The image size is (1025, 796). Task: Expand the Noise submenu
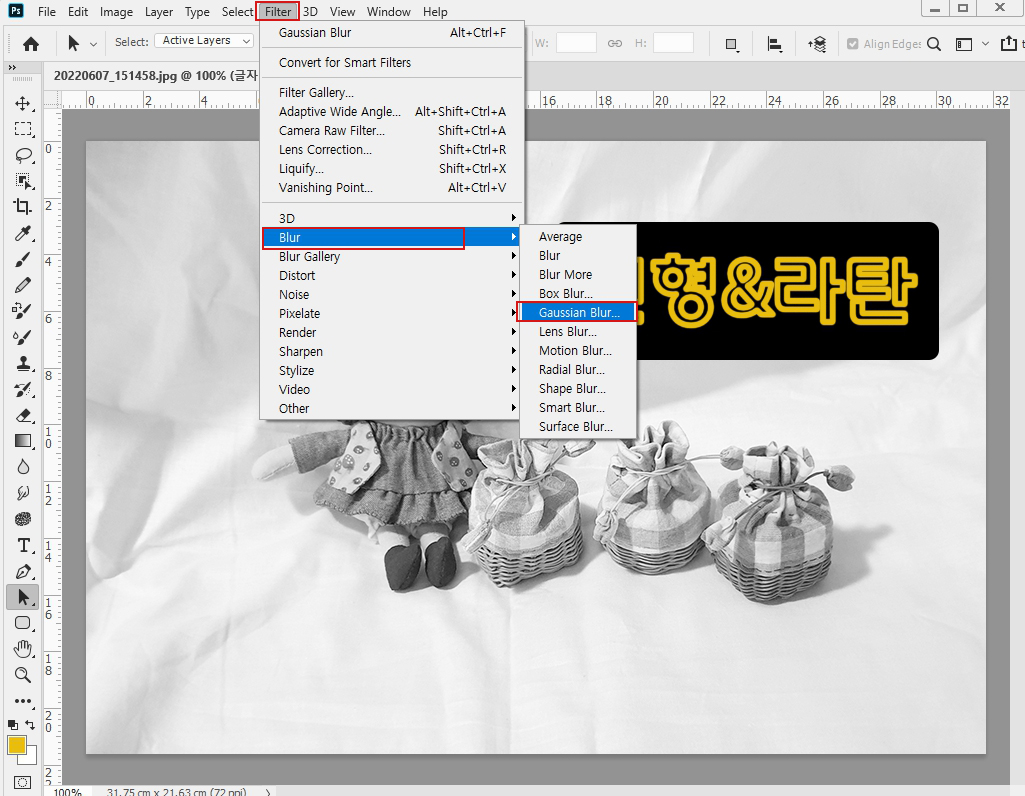[392, 294]
